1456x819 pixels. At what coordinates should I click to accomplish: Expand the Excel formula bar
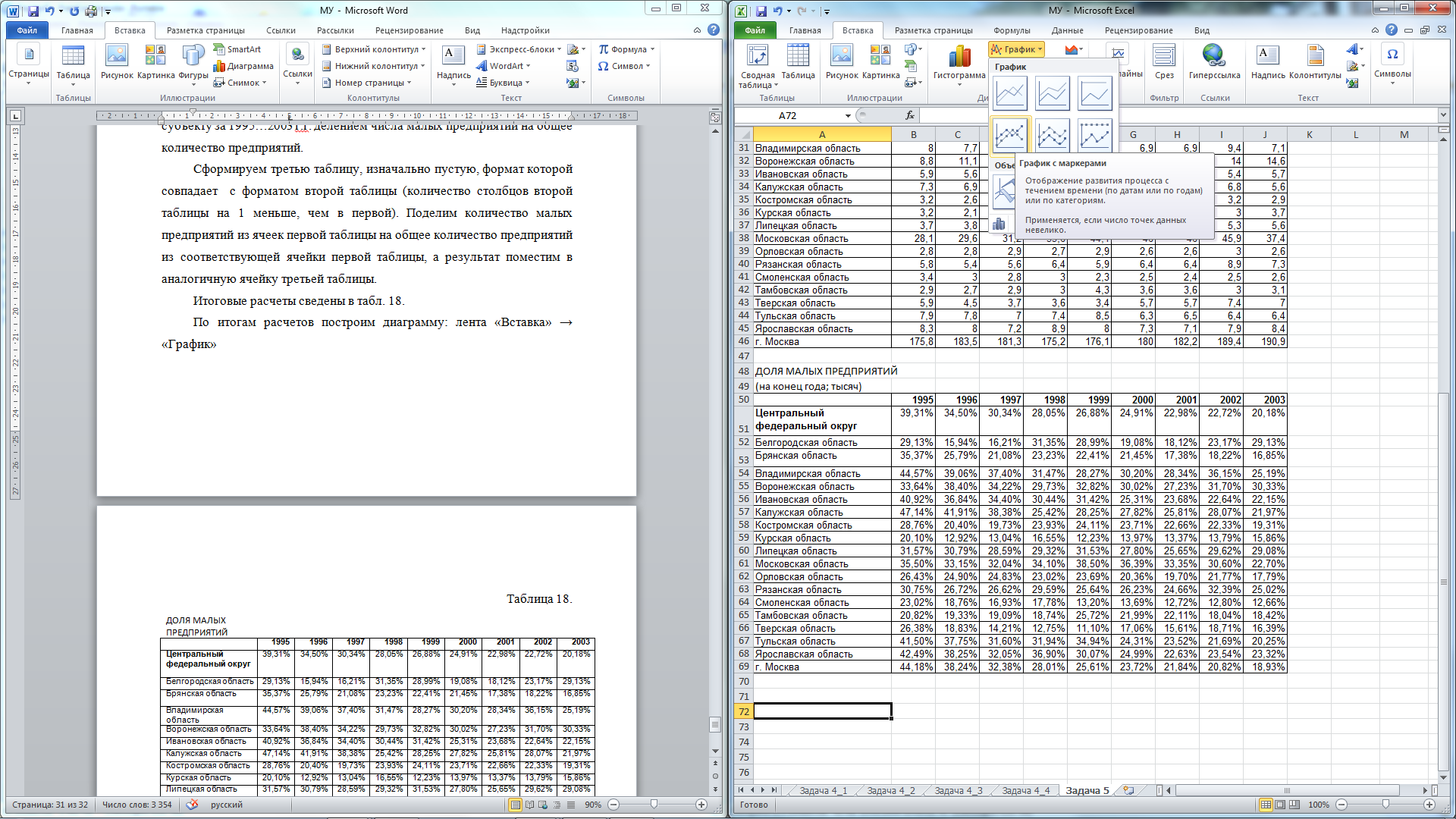coord(1442,115)
